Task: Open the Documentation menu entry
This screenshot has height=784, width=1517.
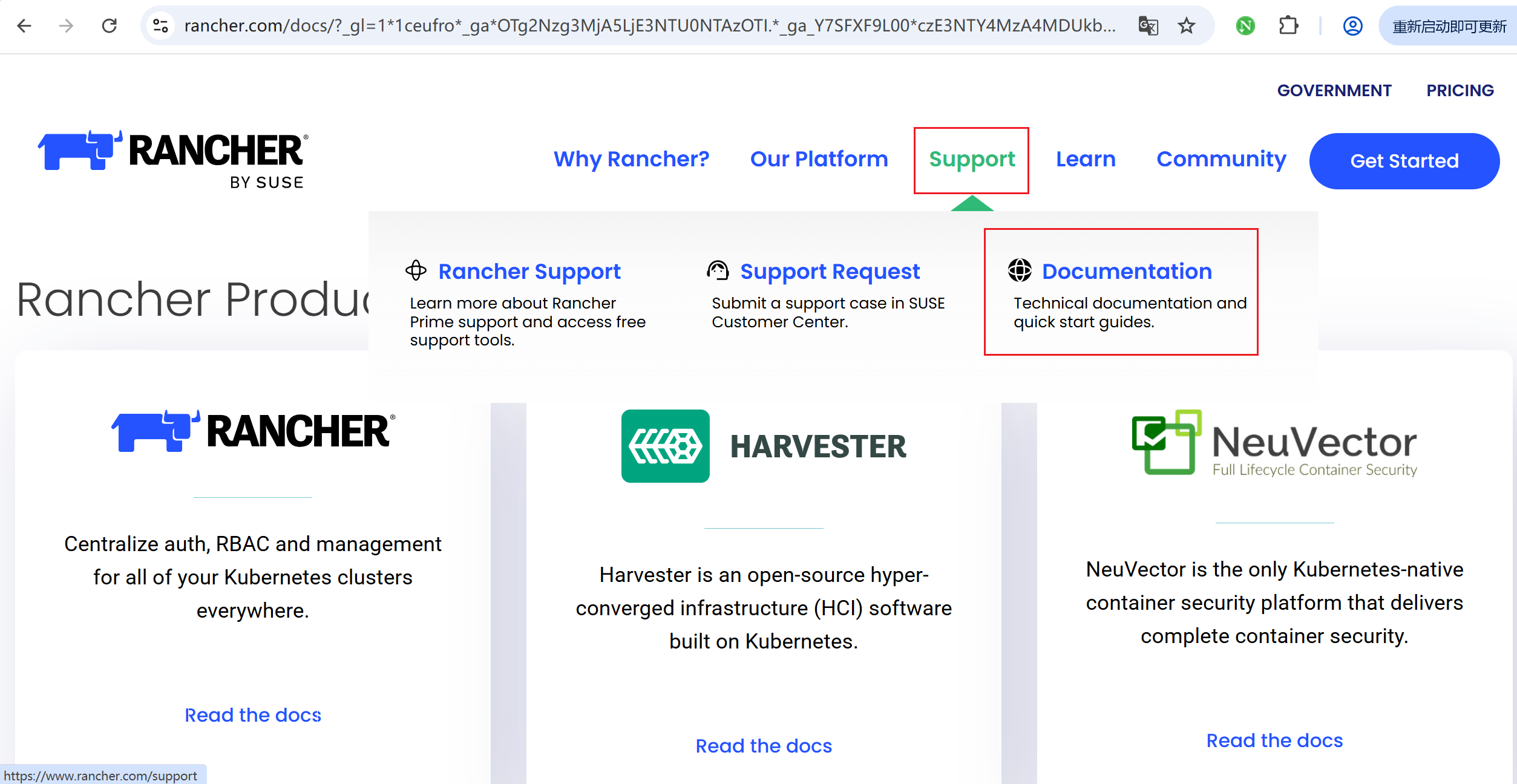Action: click(1127, 271)
